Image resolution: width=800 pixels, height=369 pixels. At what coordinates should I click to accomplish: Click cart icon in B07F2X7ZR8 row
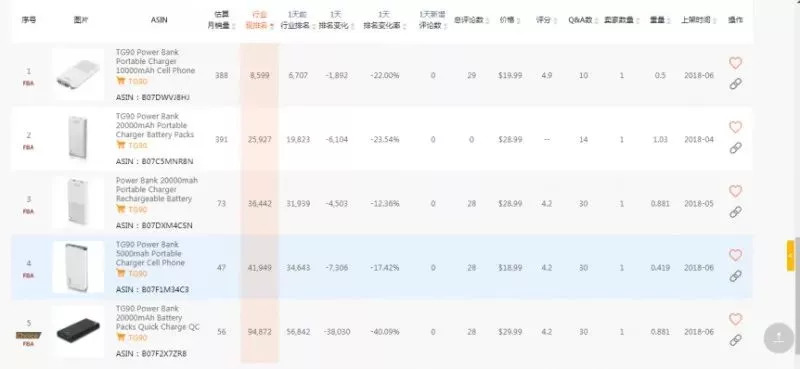[x=120, y=337]
